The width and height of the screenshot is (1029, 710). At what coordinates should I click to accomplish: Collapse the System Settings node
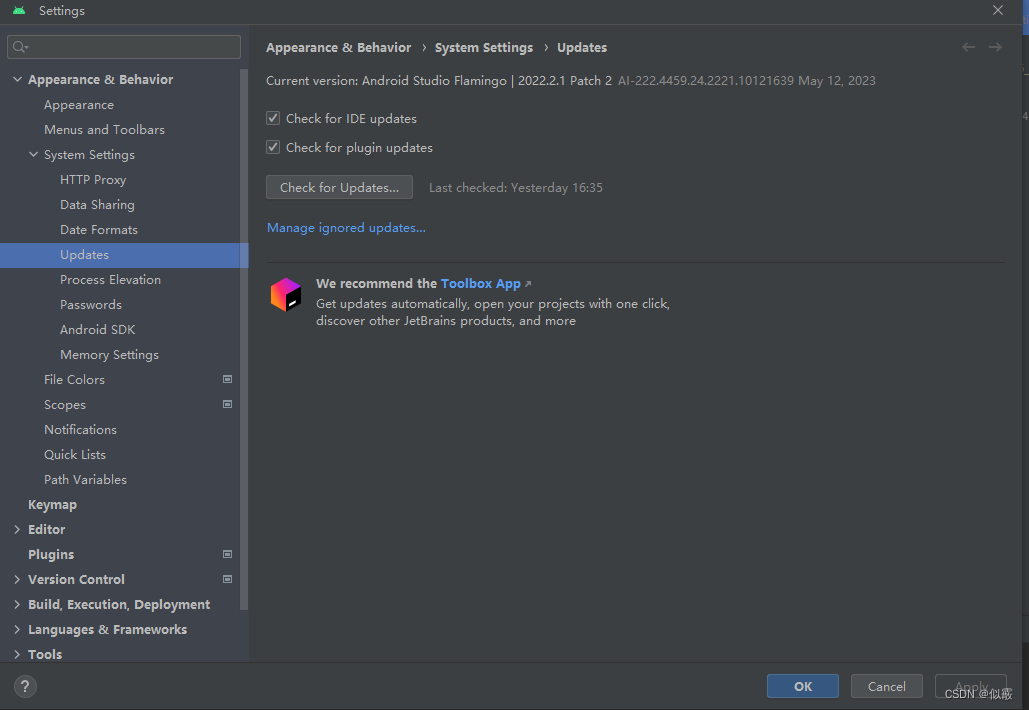pyautogui.click(x=33, y=154)
